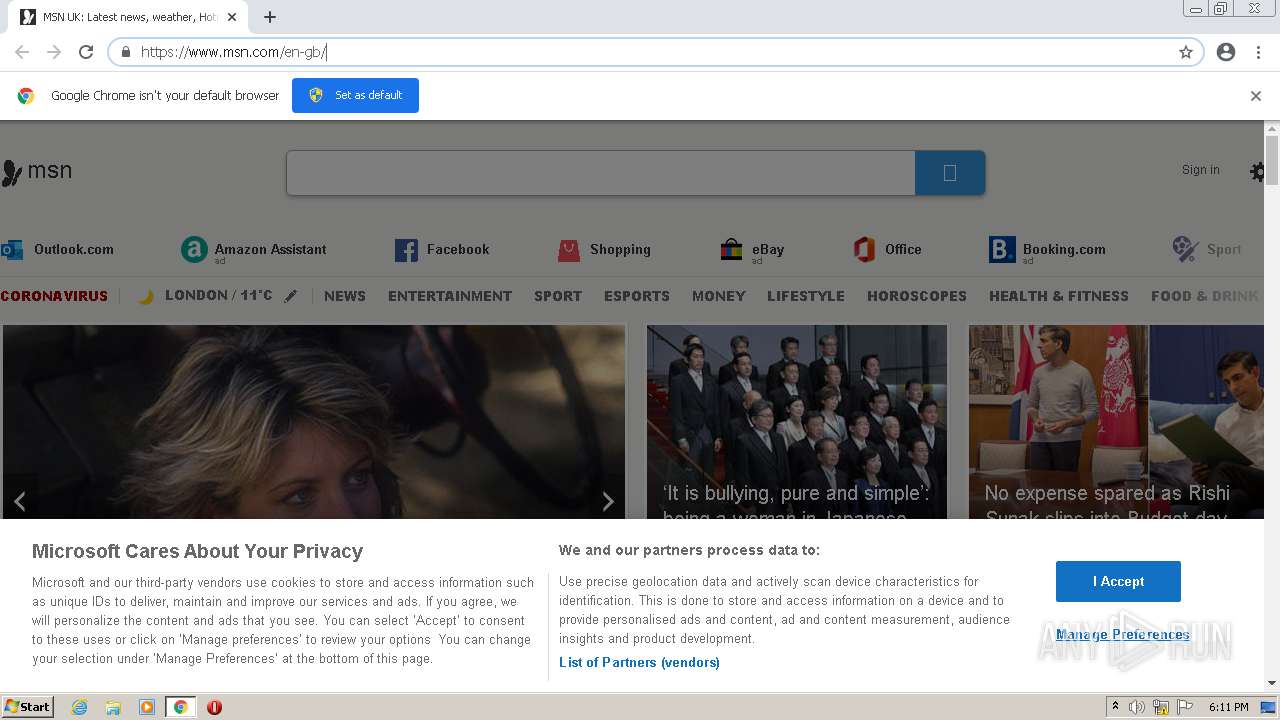Viewport: 1280px width, 720px height.
Task: Show previous carousel slide arrow
Action: pyautogui.click(x=20, y=501)
